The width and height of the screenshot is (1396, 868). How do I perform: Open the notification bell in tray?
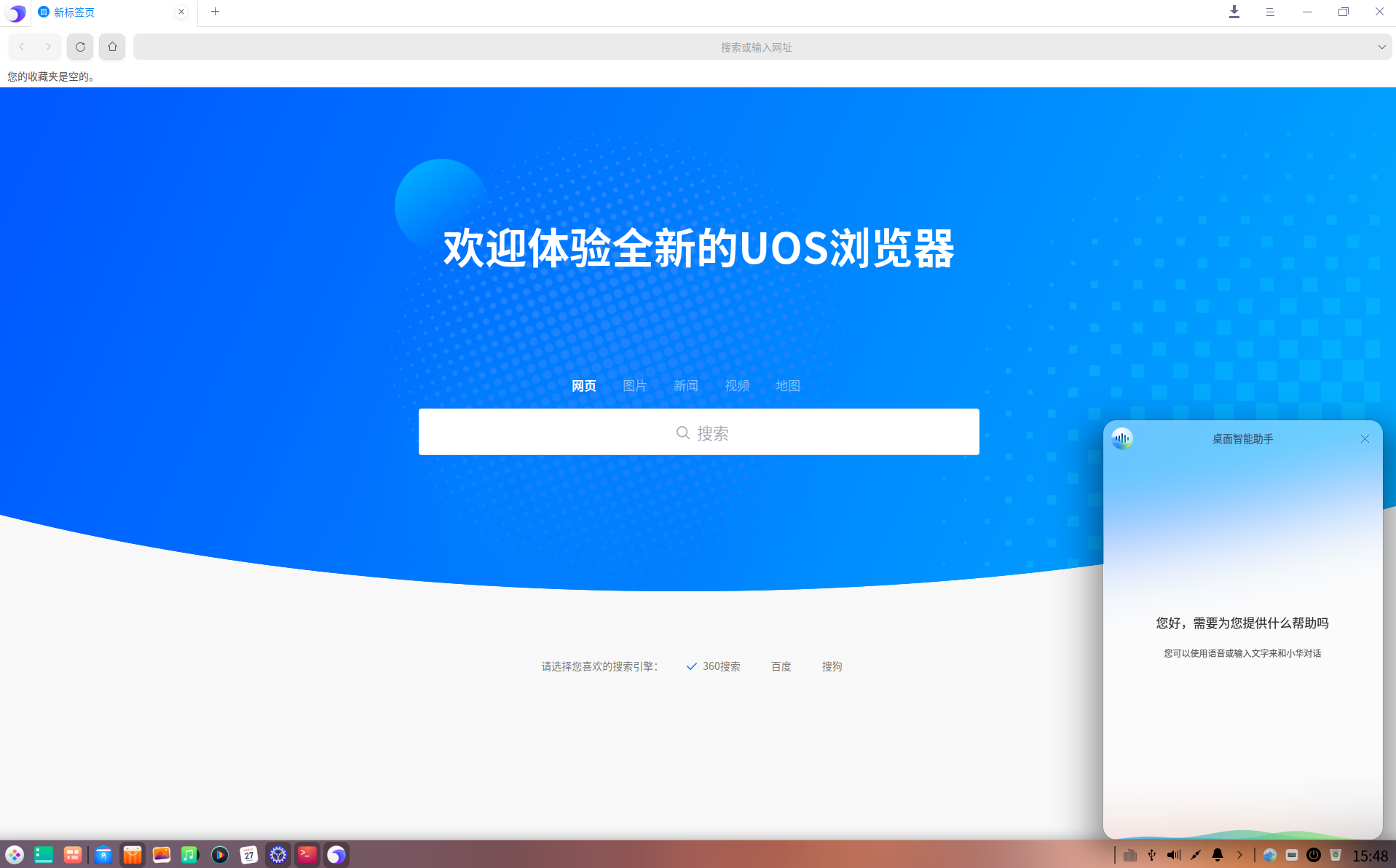(1217, 855)
